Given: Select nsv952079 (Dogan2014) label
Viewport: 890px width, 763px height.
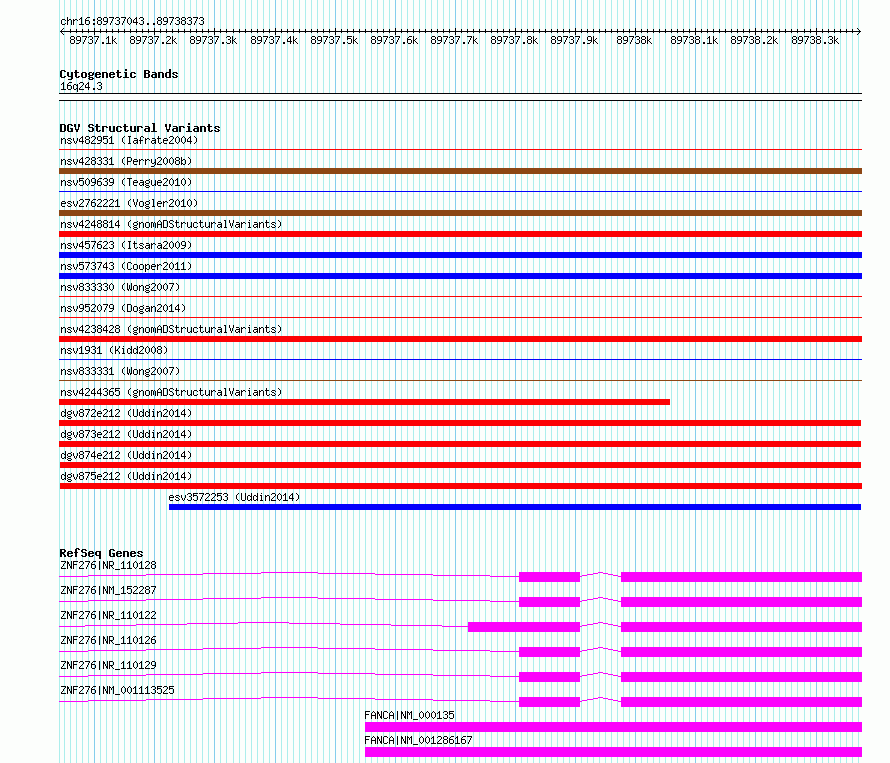Looking at the screenshot, I should [x=123, y=308].
